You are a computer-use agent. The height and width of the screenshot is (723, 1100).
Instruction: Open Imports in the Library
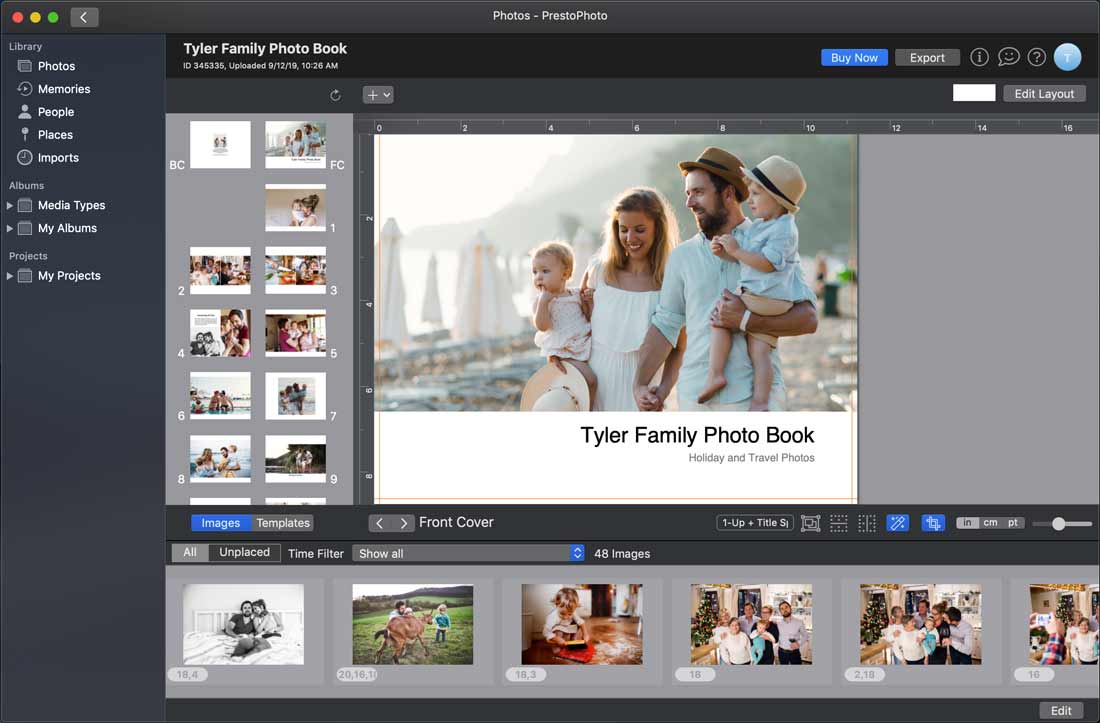coord(48,158)
